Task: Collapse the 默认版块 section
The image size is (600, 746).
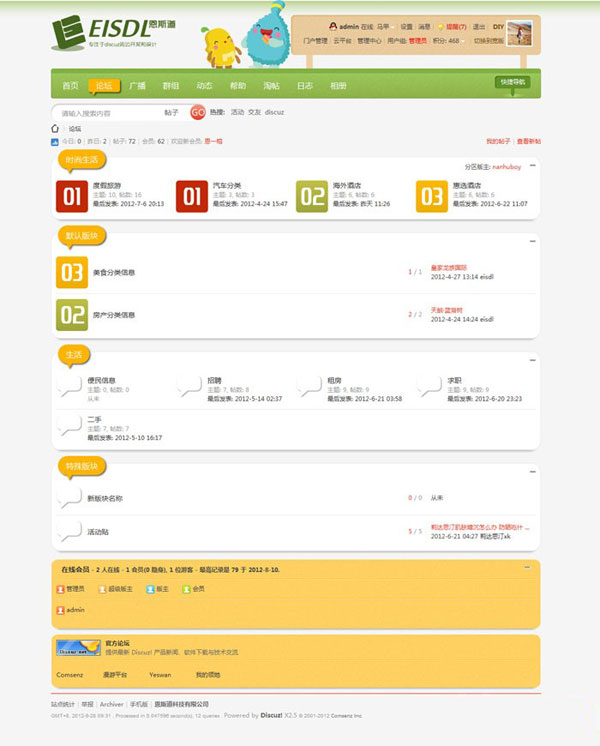Action: pyautogui.click(x=533, y=241)
